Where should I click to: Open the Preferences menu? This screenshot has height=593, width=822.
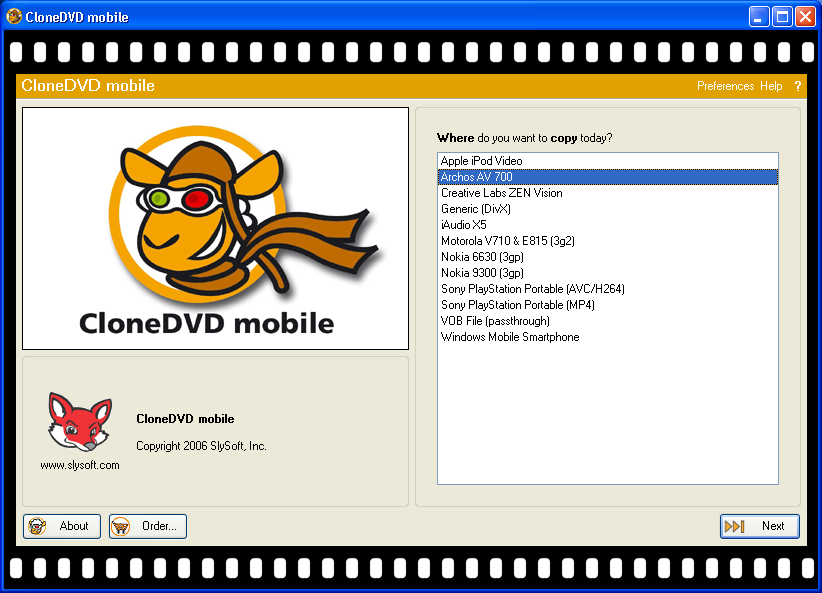(725, 86)
